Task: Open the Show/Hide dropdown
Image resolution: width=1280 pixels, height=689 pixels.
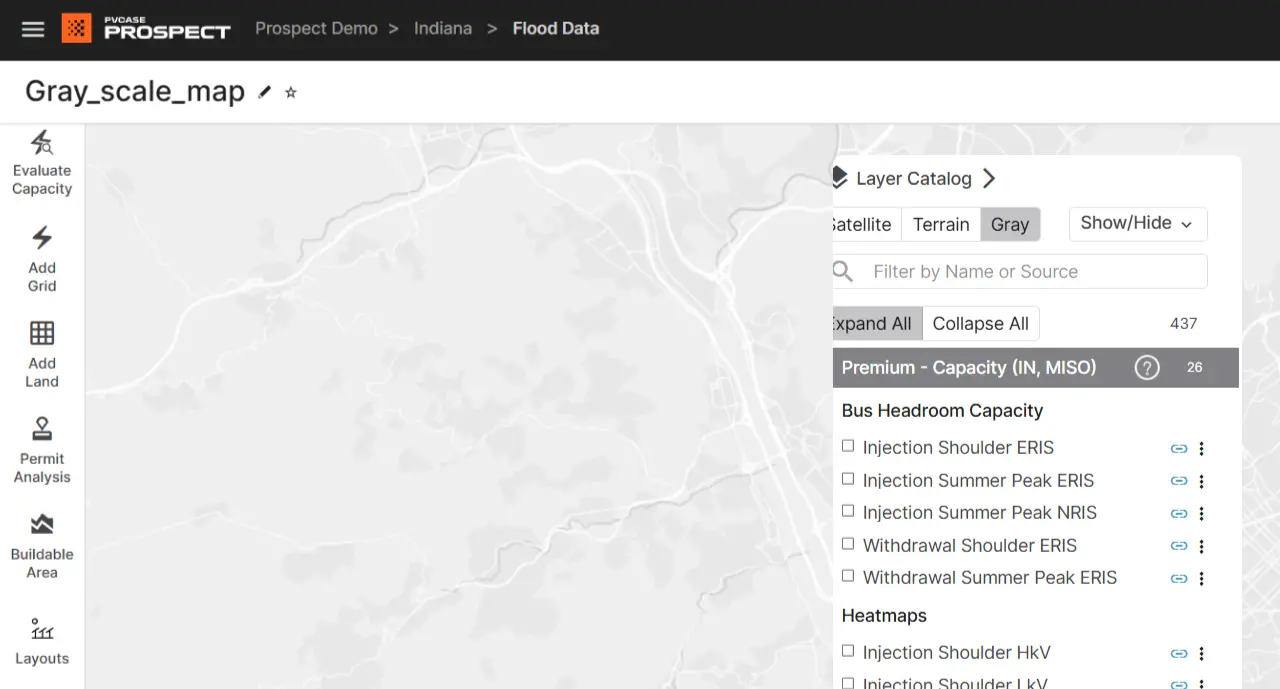Action: click(x=1137, y=224)
